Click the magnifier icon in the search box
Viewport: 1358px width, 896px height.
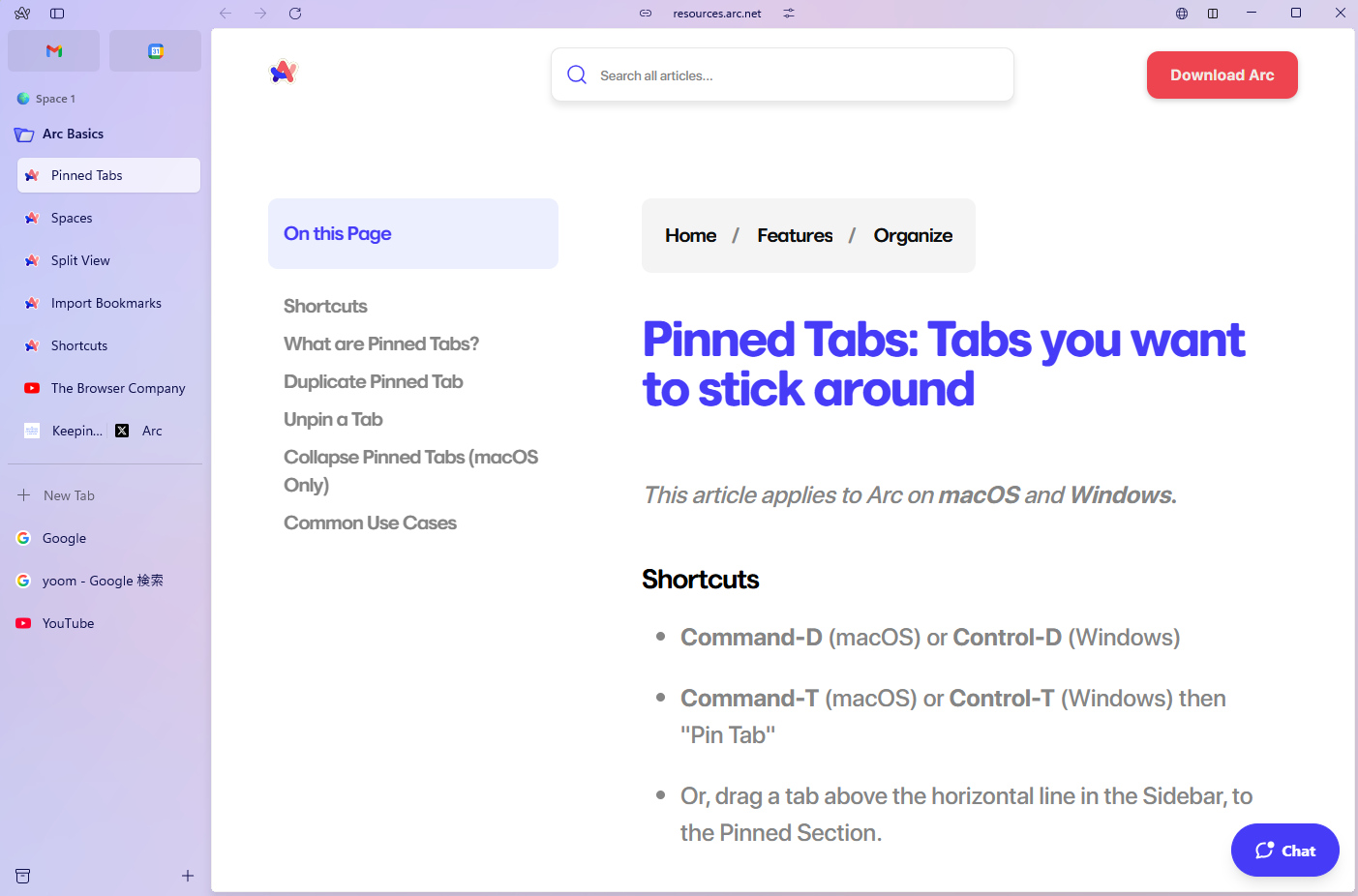pos(577,75)
